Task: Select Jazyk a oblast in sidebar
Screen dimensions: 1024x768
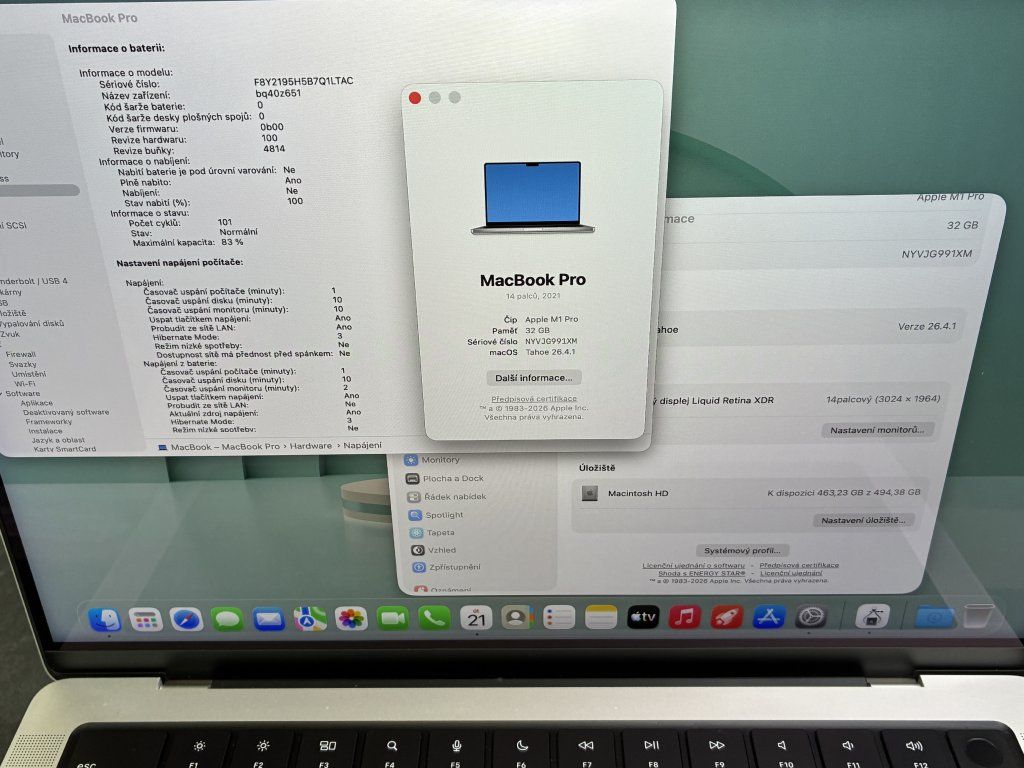Action: 58,440
